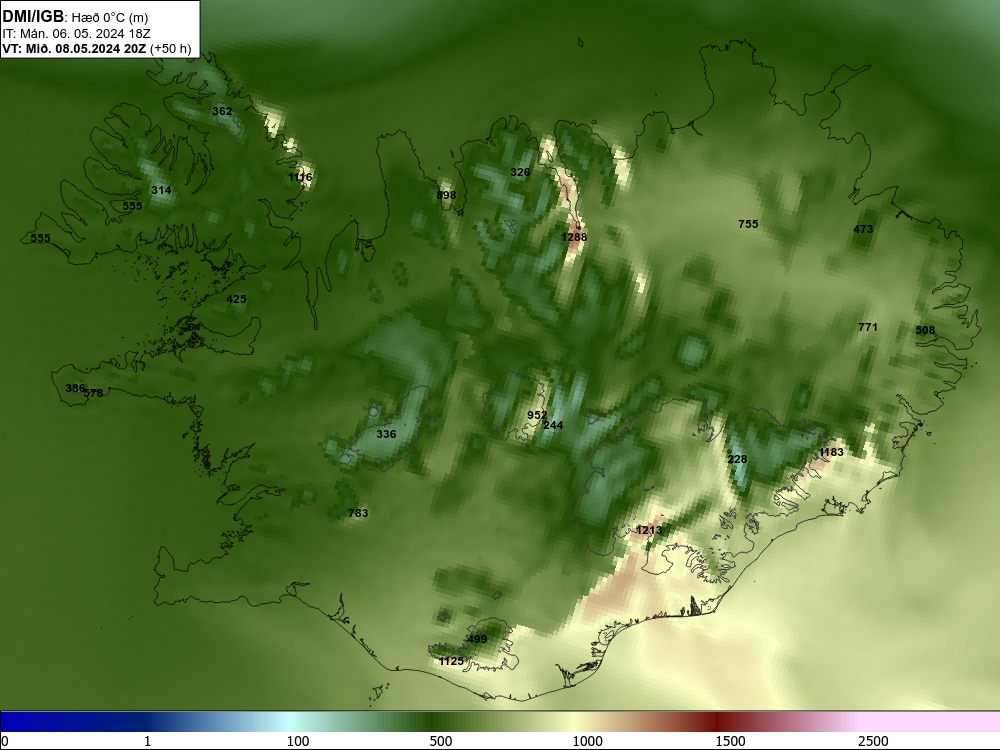Click the 508 height value

925,330
